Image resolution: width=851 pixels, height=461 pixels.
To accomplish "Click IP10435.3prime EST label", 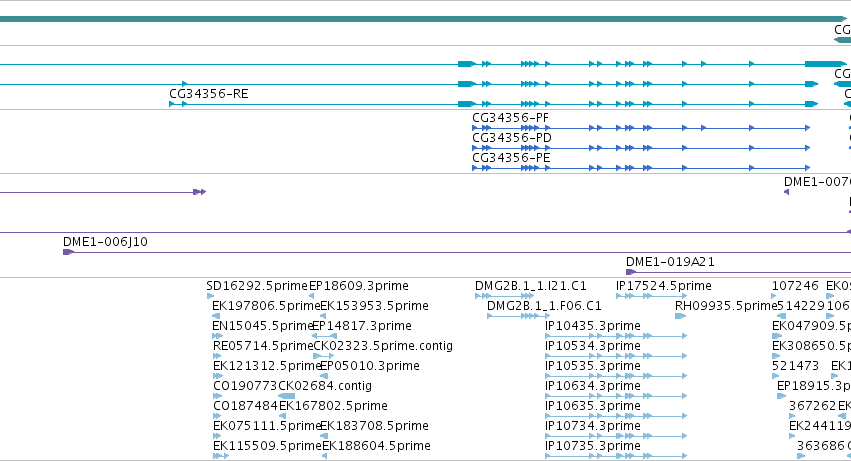I will (x=593, y=326).
